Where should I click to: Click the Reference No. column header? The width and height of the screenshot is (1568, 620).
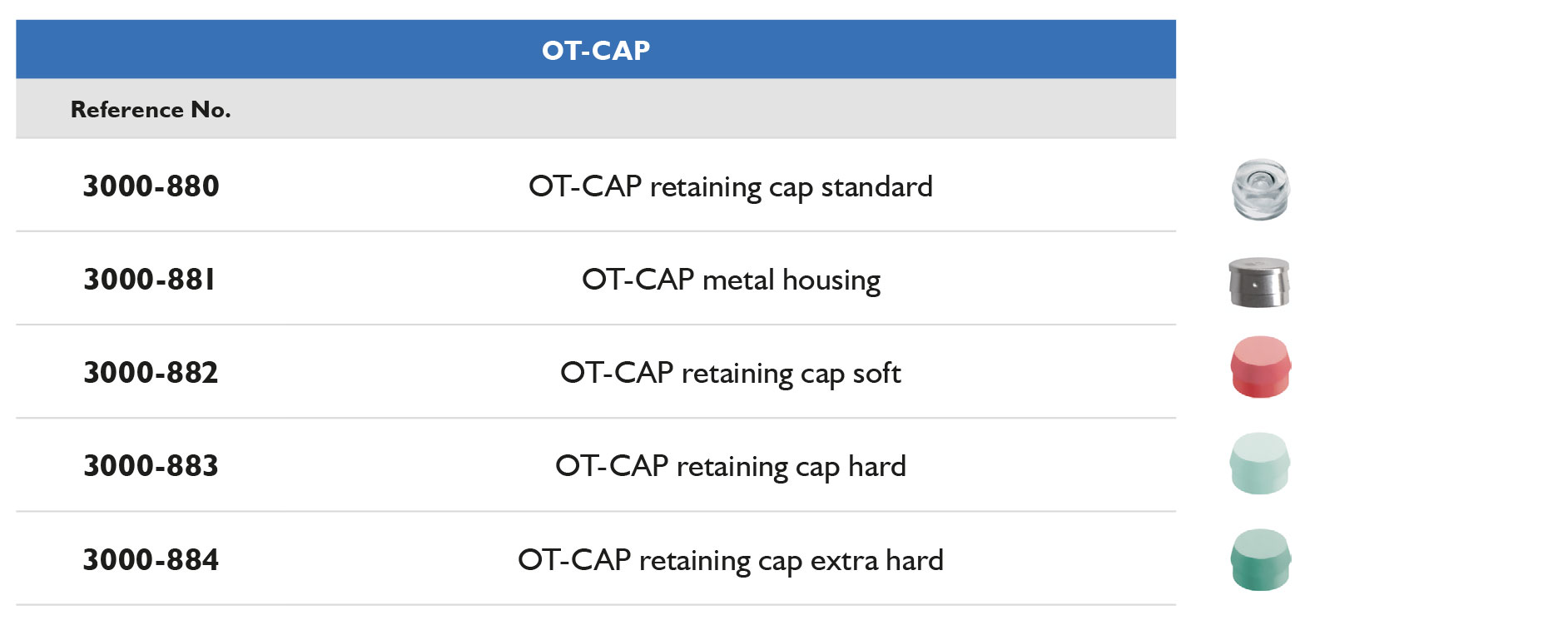coord(151,110)
